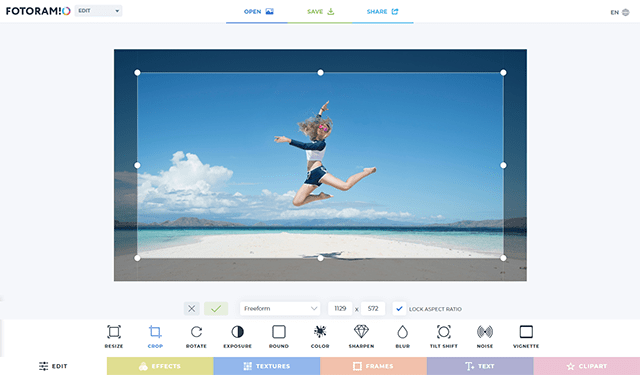The height and width of the screenshot is (375, 640).
Task: Open the Freeform aspect ratio dropdown
Action: 280,308
